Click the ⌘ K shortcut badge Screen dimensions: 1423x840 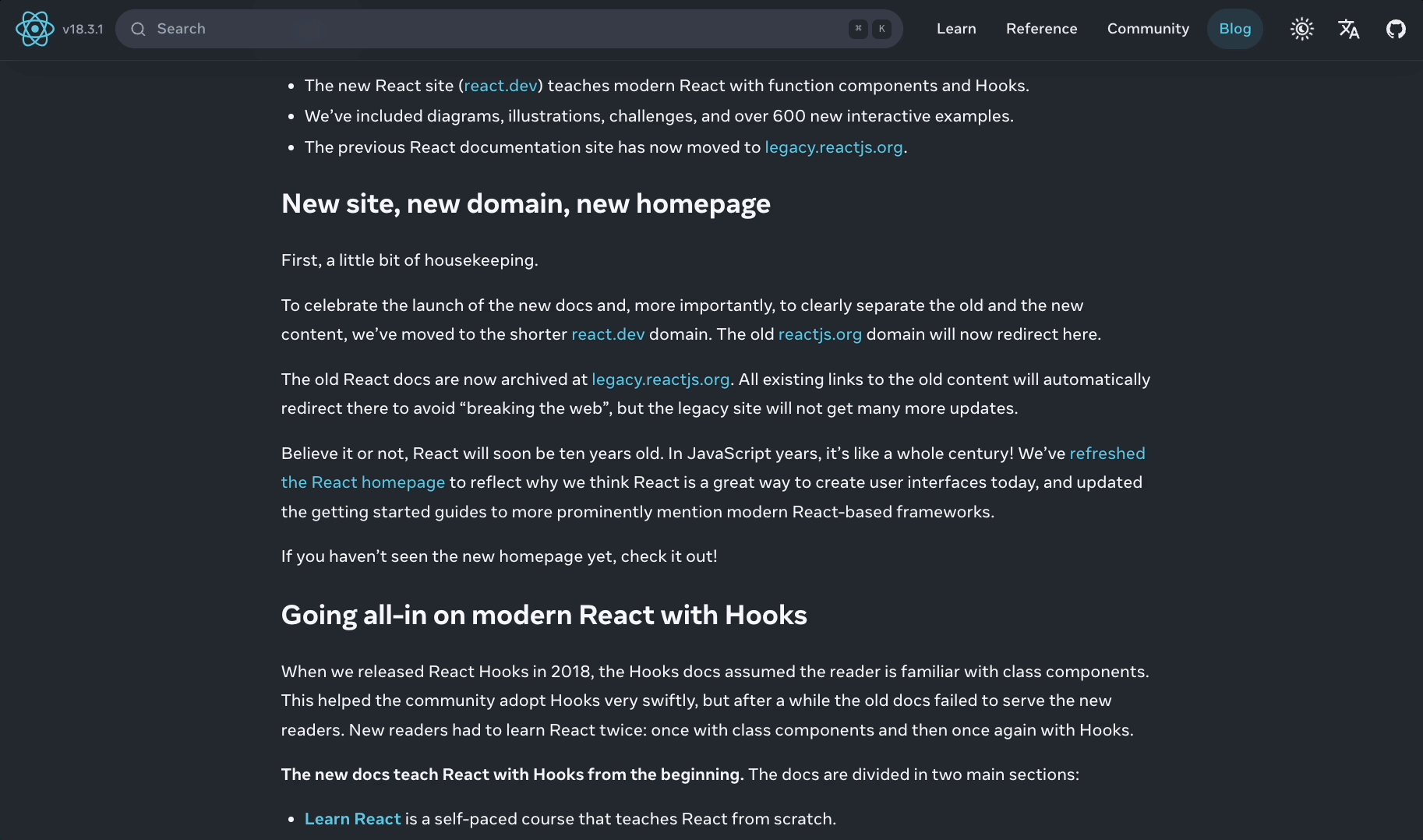point(870,29)
